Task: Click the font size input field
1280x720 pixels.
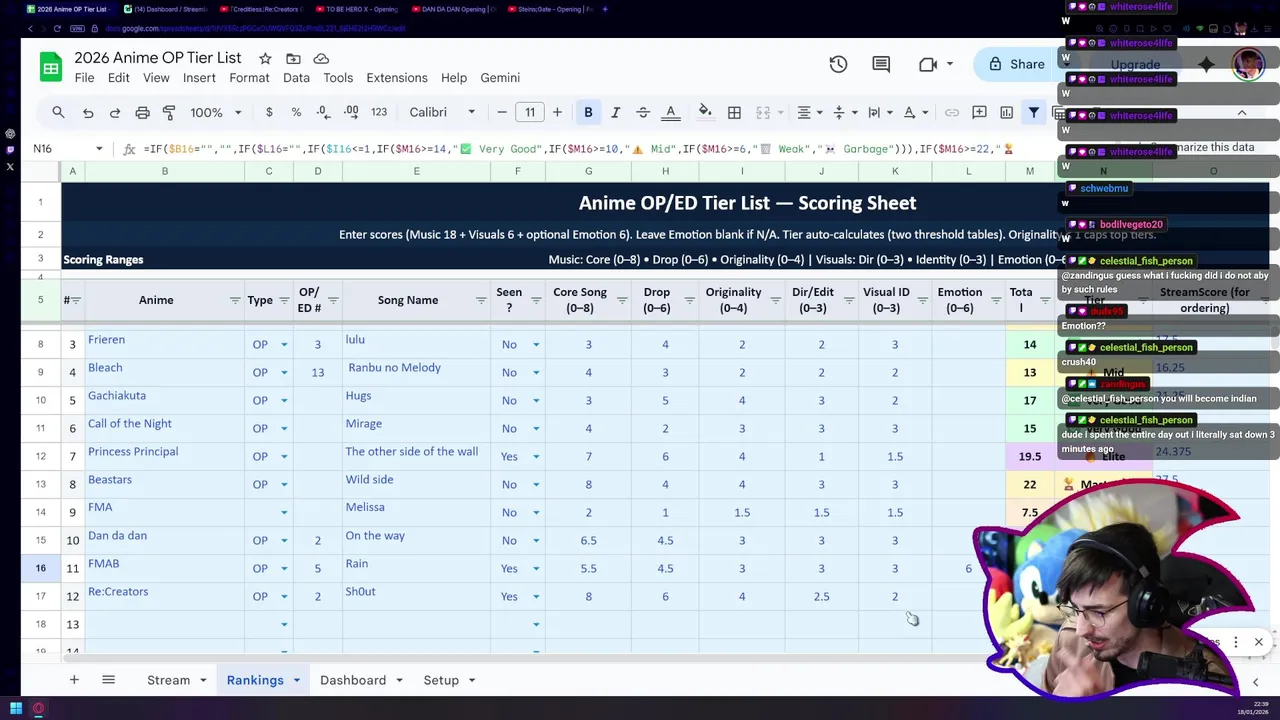Action: coord(530,112)
